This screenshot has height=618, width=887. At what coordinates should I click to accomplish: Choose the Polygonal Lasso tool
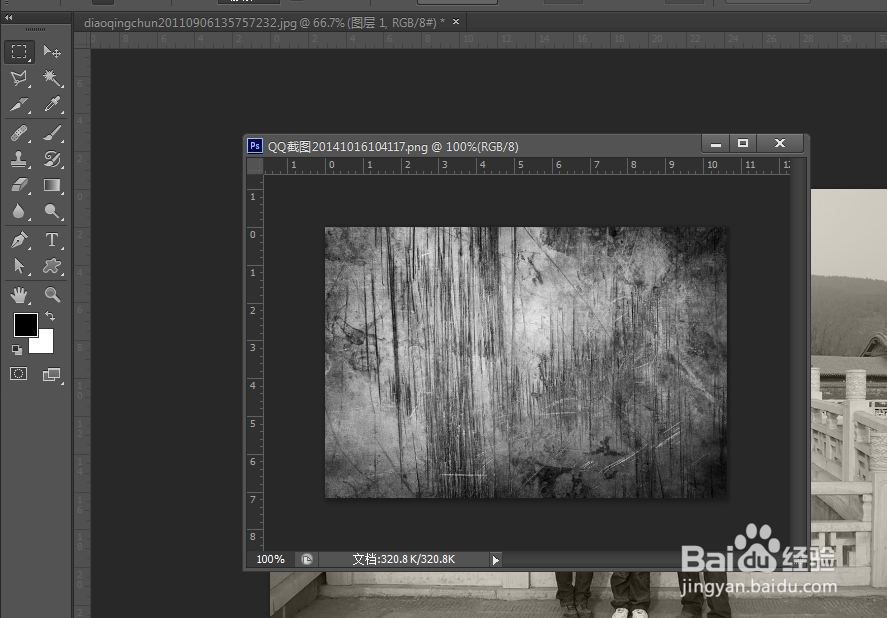coord(19,78)
